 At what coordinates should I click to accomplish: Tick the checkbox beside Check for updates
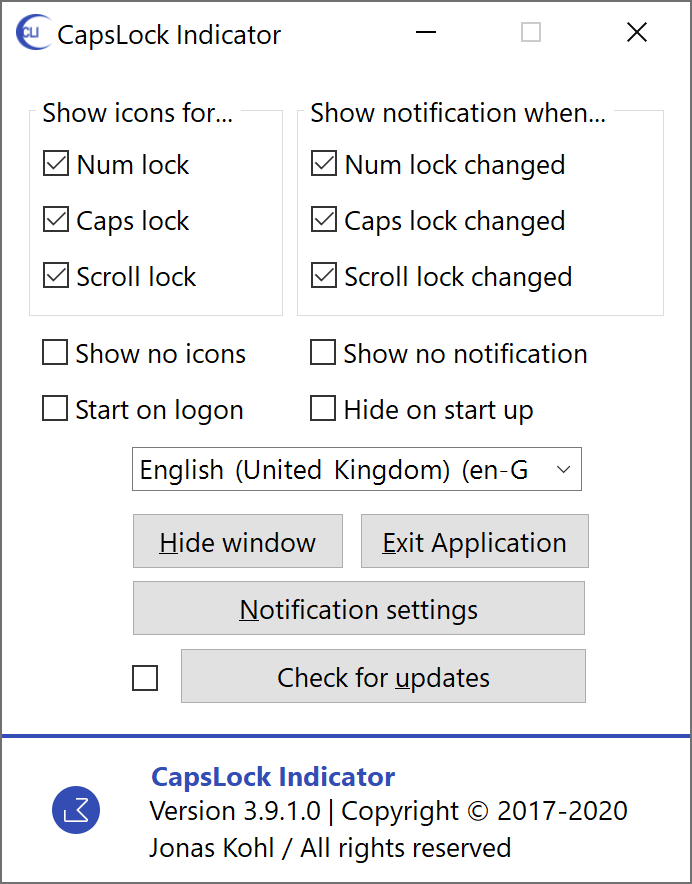click(x=145, y=678)
